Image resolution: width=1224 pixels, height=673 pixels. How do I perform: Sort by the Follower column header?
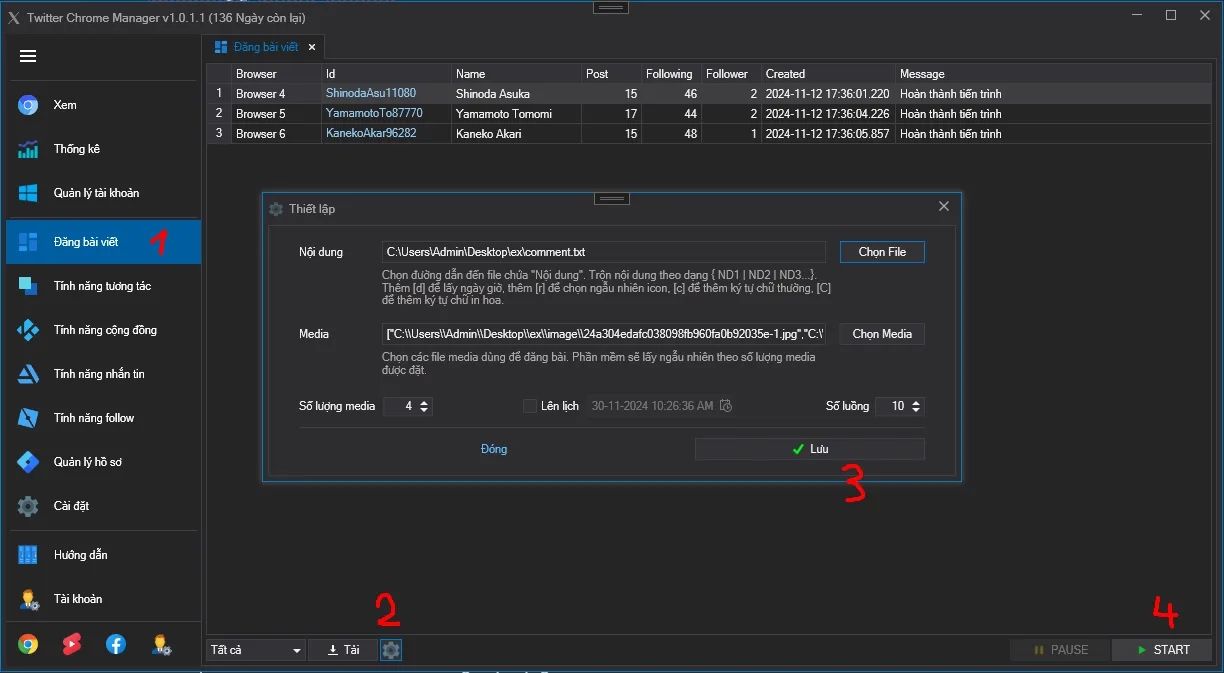[x=731, y=74]
